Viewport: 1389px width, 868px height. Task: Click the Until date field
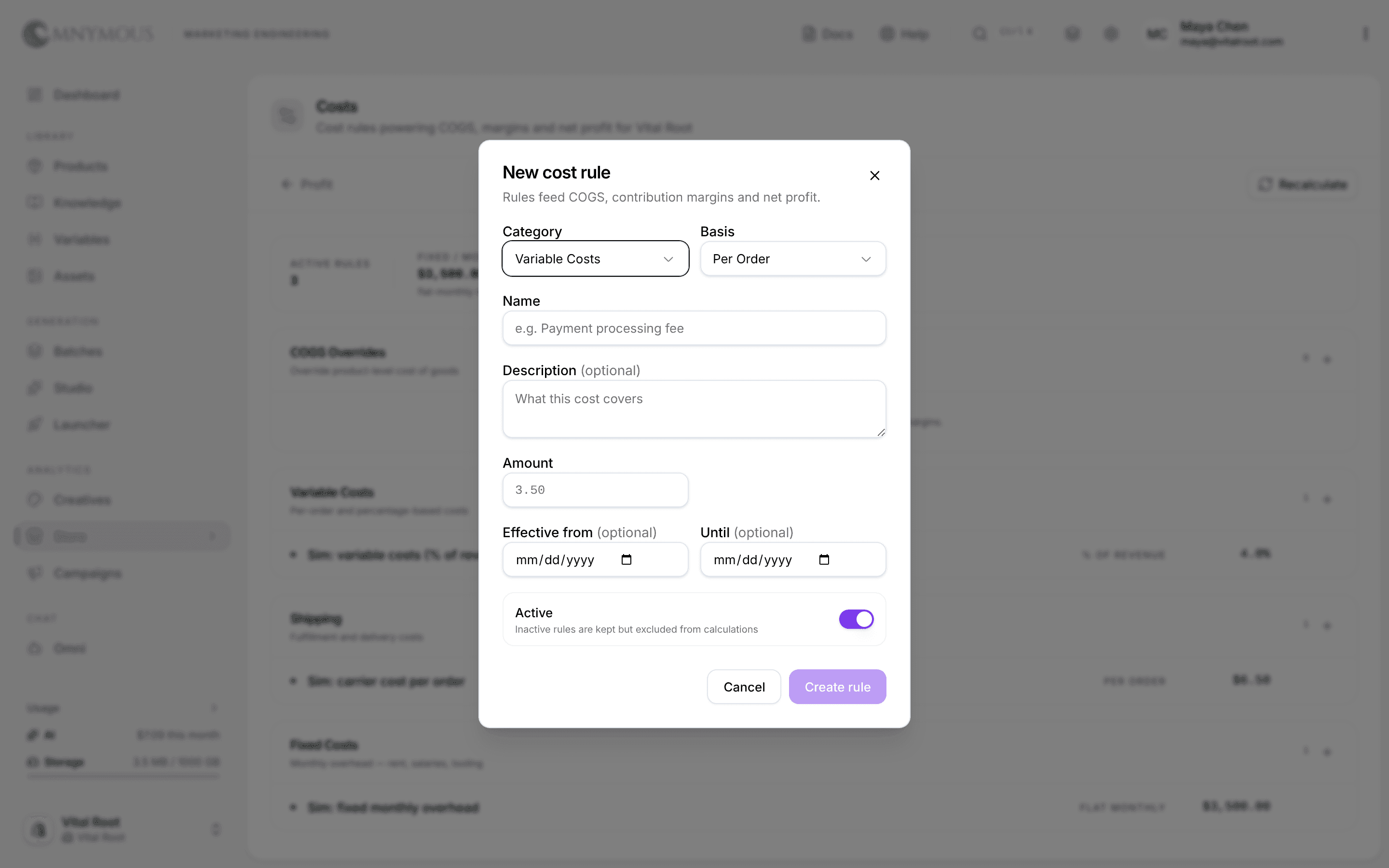pos(793,560)
